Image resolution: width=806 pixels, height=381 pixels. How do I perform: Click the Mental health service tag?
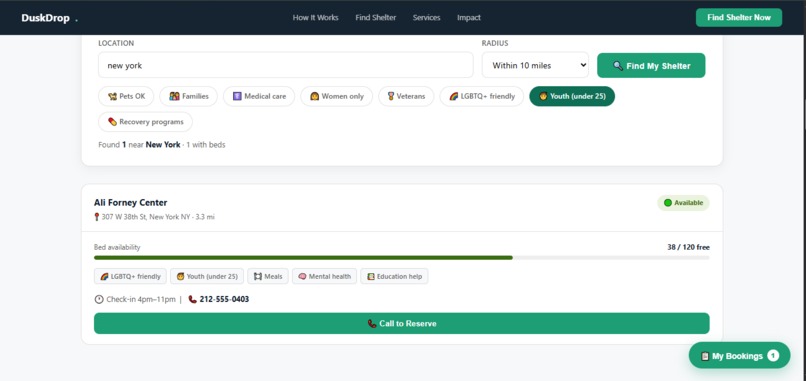pyautogui.click(x=324, y=276)
